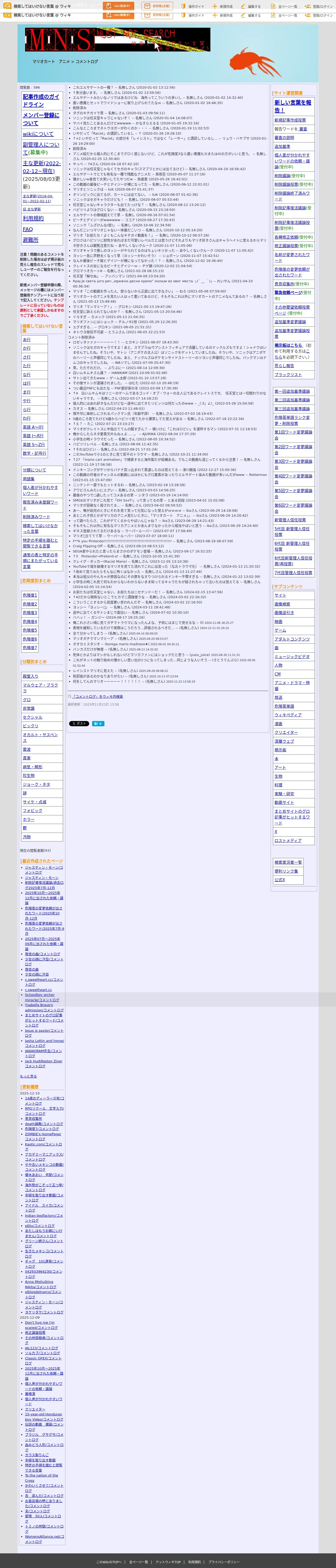Screen dimensions: 336x1568
Task: Open RPGツクール 文字入力/コメントログ update entry
Action: pos(44,1111)
